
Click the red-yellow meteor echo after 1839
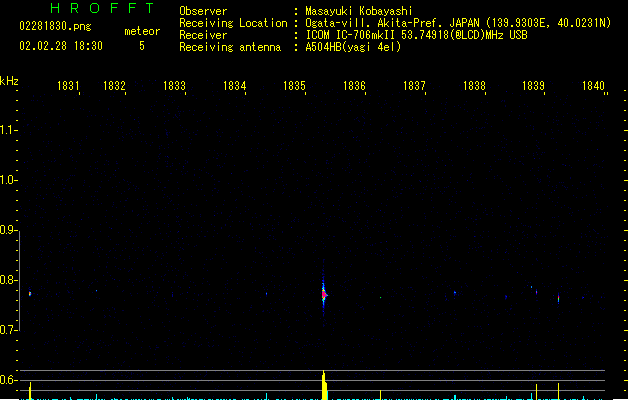pyautogui.click(x=558, y=298)
